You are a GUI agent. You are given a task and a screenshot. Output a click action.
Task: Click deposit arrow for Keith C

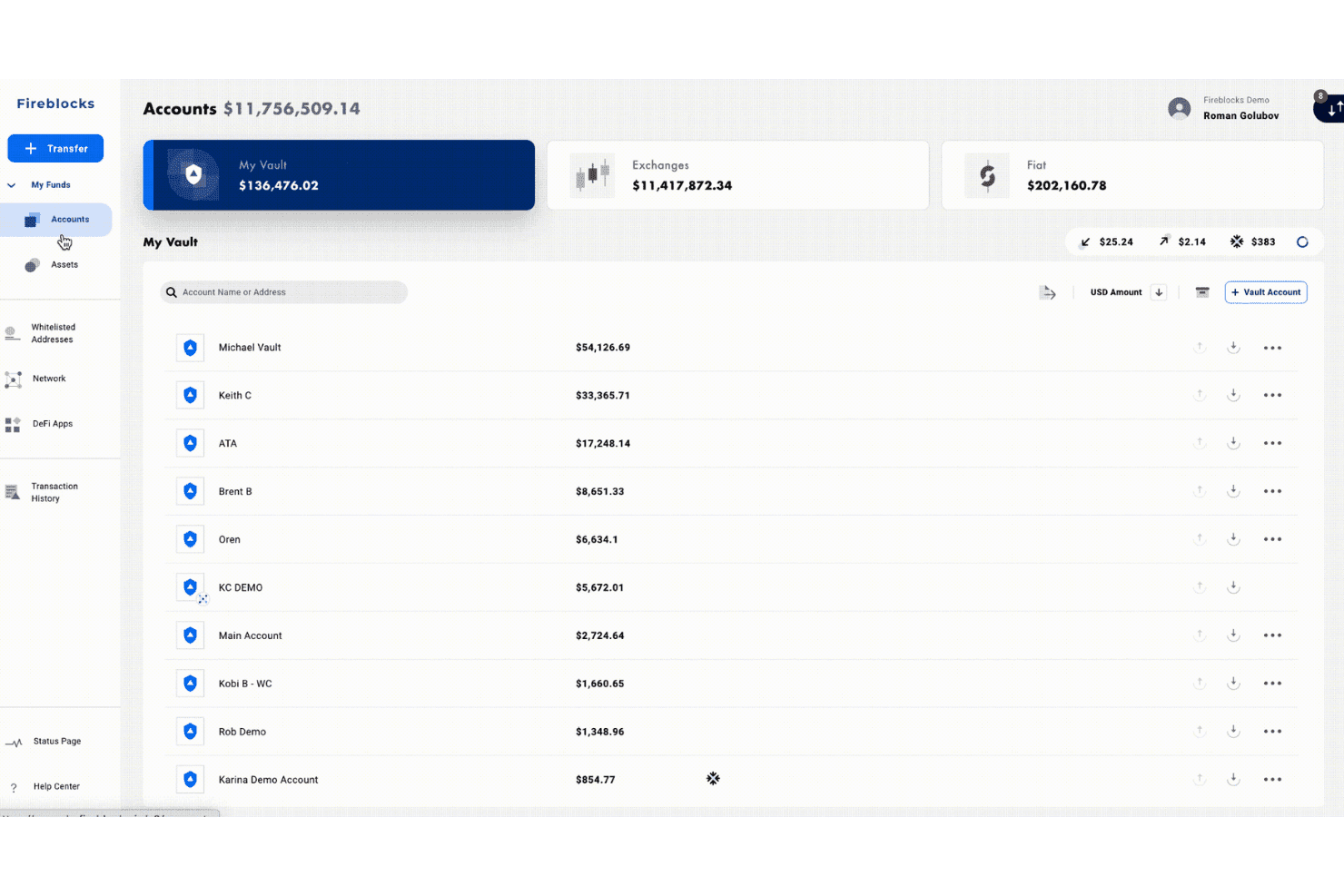click(x=1233, y=396)
